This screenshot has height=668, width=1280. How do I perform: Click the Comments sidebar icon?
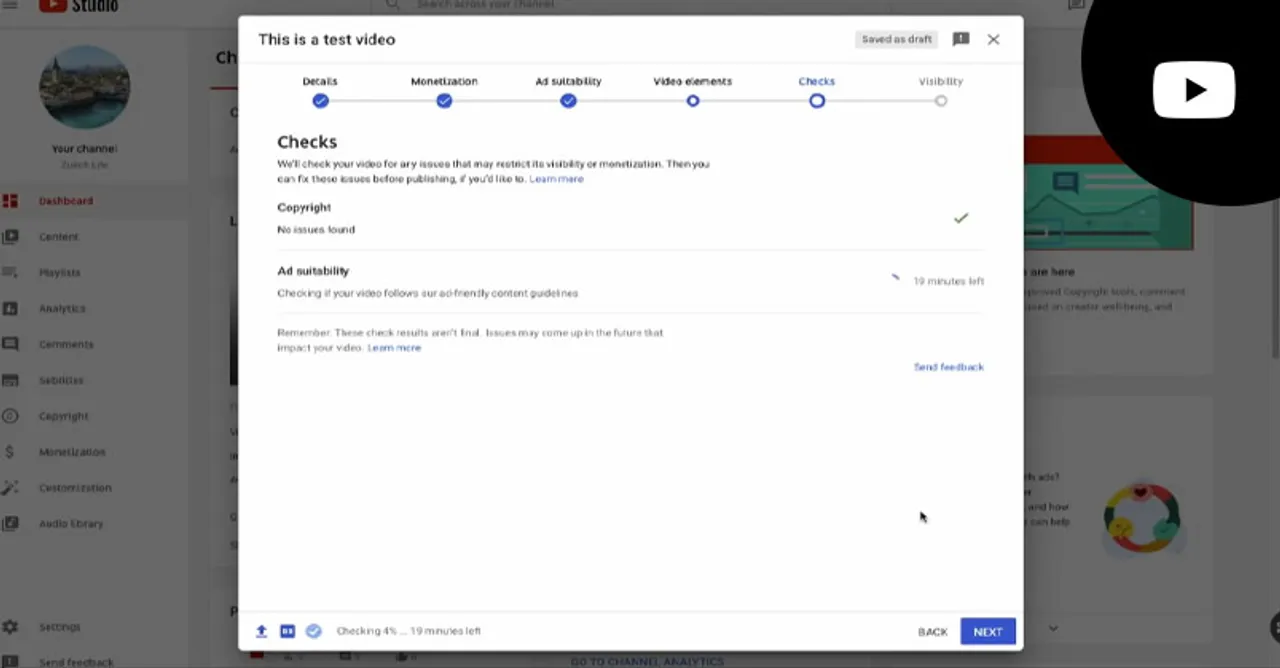click(10, 344)
